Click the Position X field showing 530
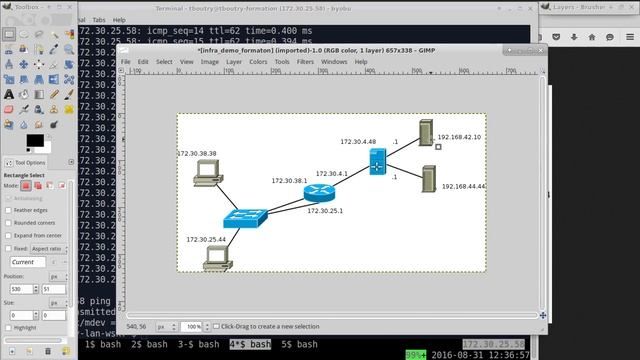This screenshot has width=640, height=360. [21, 289]
